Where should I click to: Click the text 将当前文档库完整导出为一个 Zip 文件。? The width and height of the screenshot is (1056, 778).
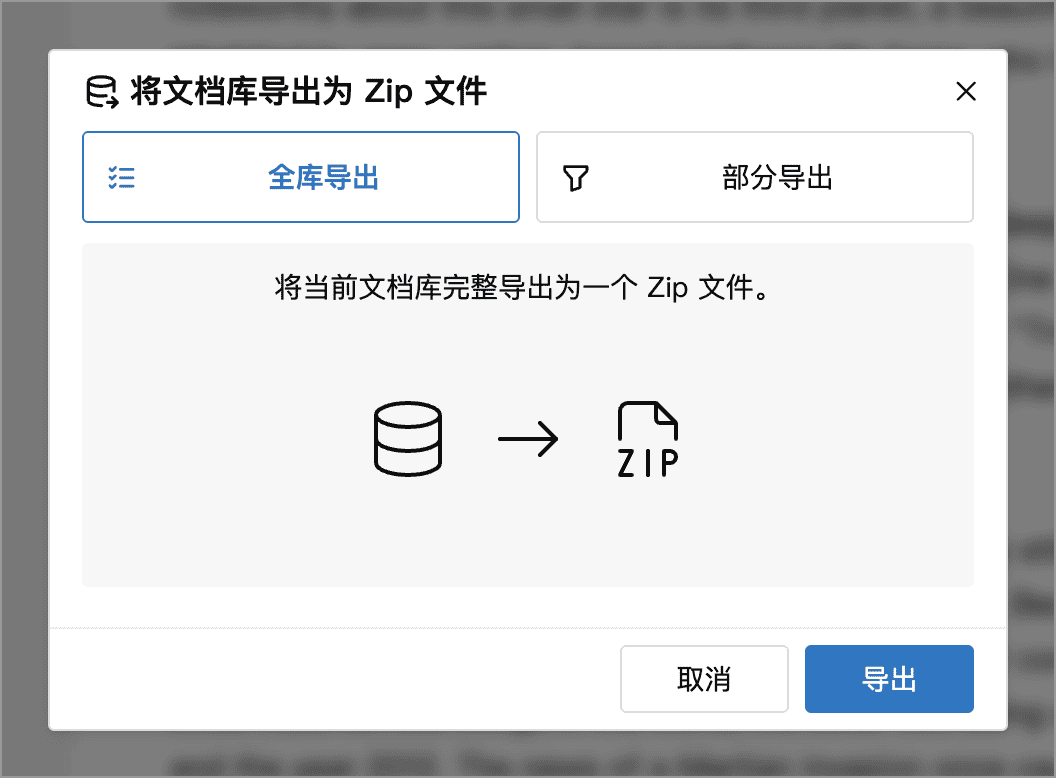click(x=522, y=288)
